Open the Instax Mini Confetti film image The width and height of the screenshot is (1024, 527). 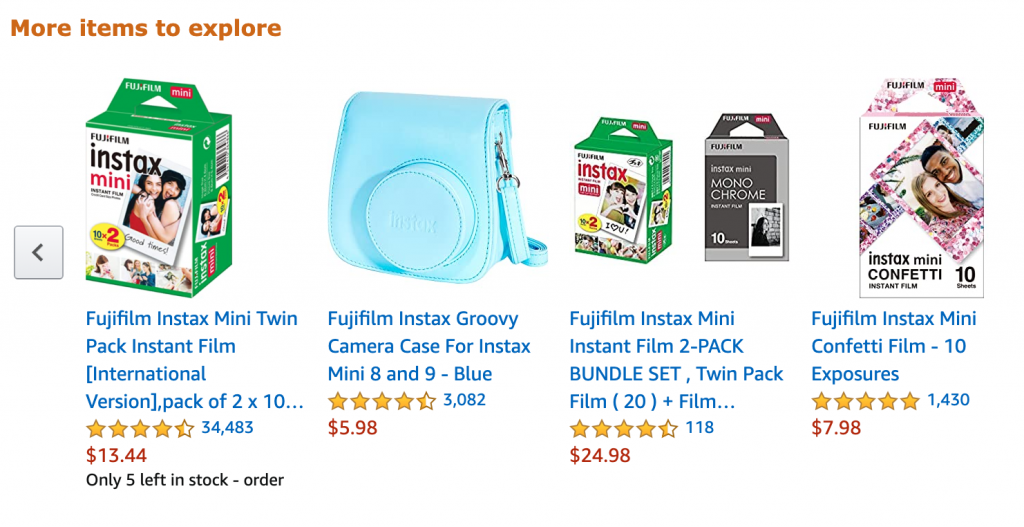pyautogui.click(x=921, y=188)
